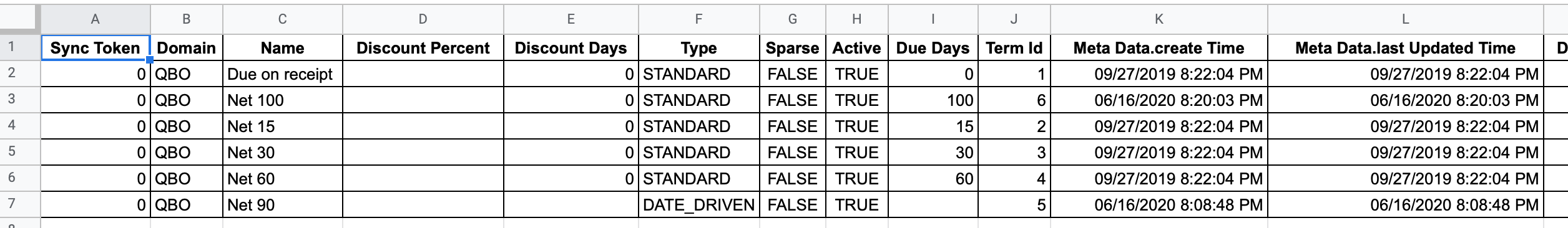Select column L header

1406,19
